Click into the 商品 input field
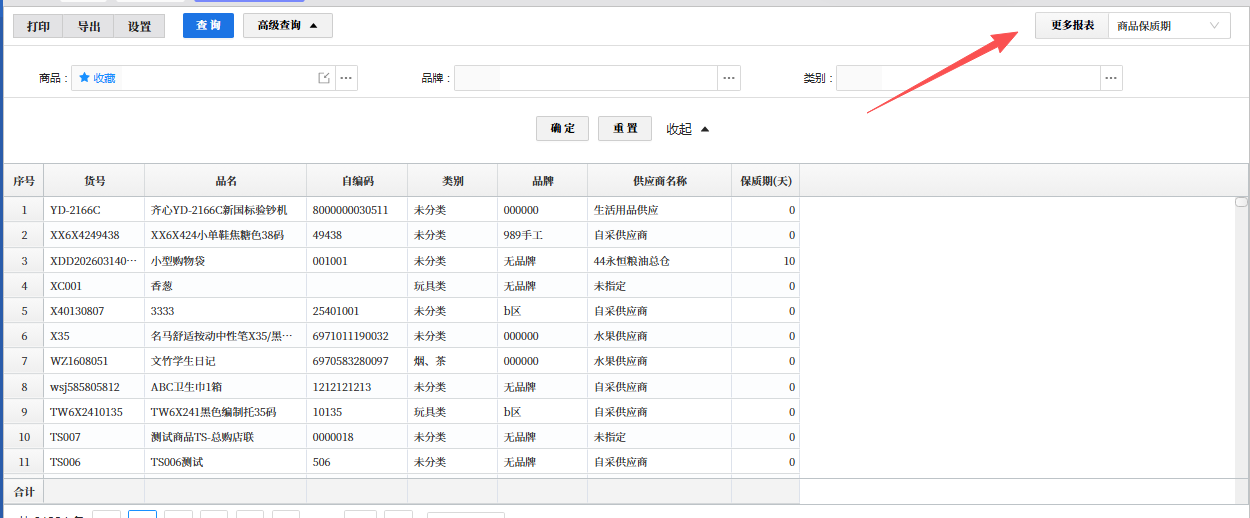Screen dimensions: 1250x518 click(203, 78)
